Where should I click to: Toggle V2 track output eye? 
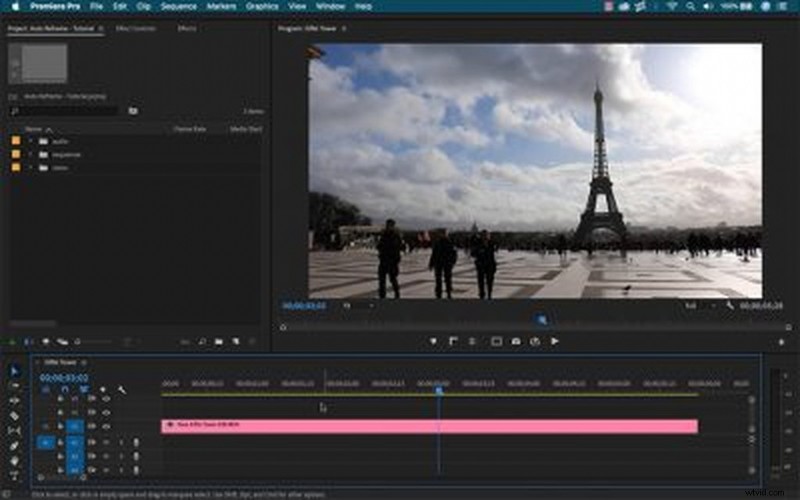point(106,412)
